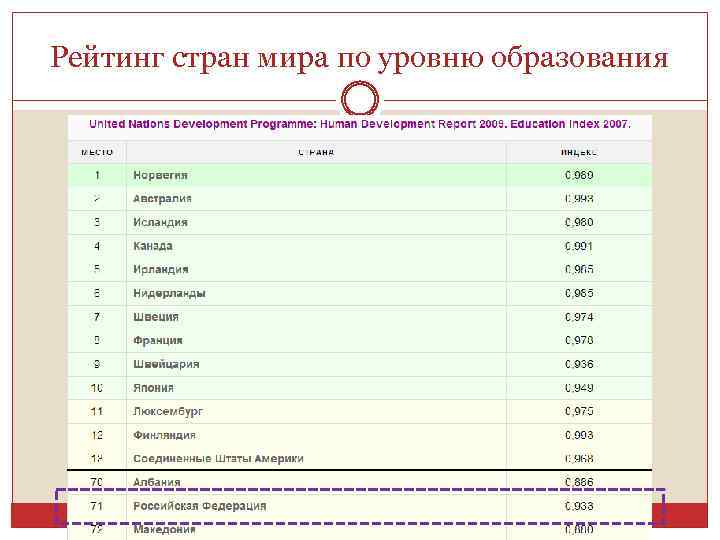Click the rank number 71 beside Российская Федерация
Image resolution: width=720 pixels, height=540 pixels.
point(97,506)
